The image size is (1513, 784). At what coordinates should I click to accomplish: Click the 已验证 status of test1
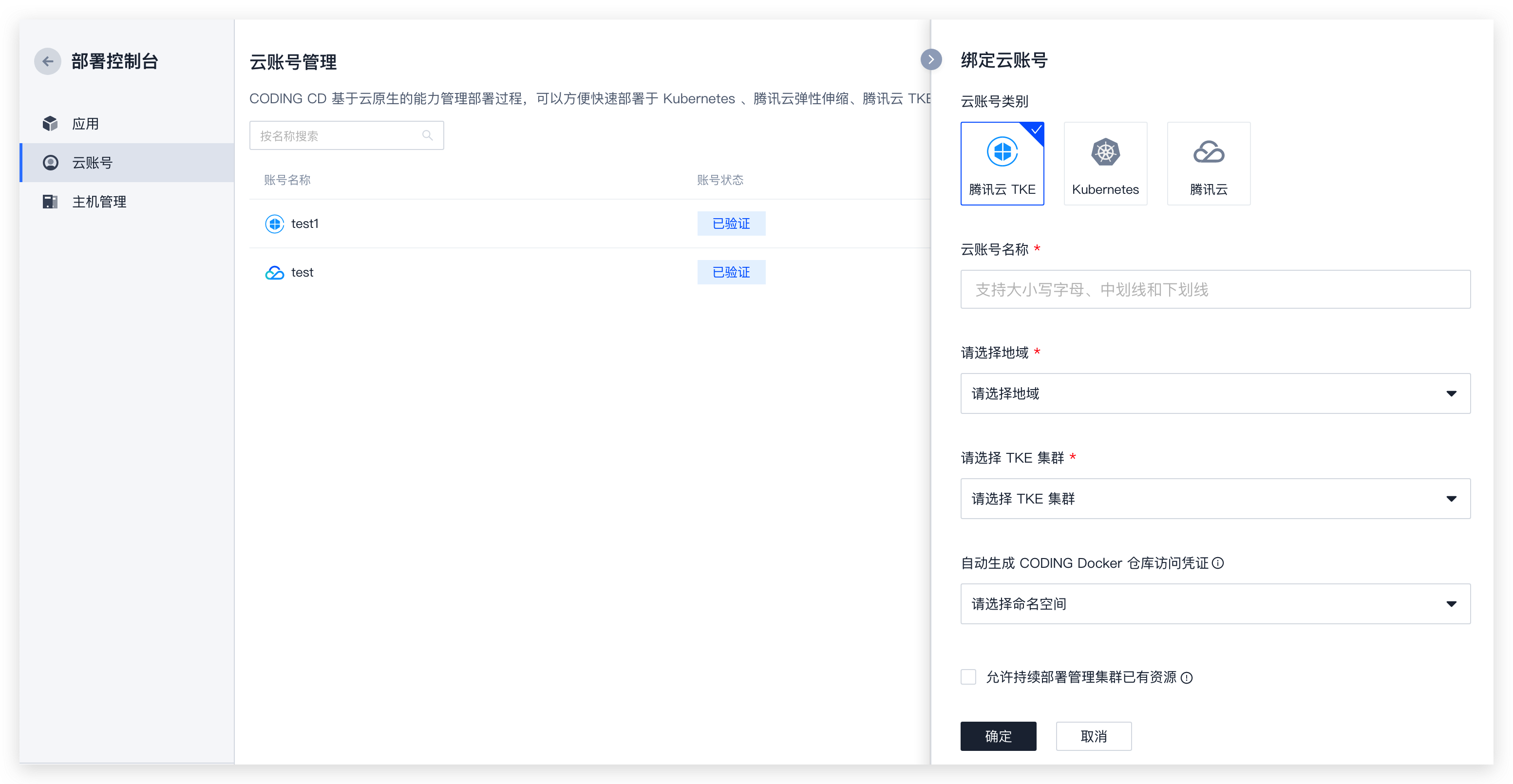(x=731, y=224)
